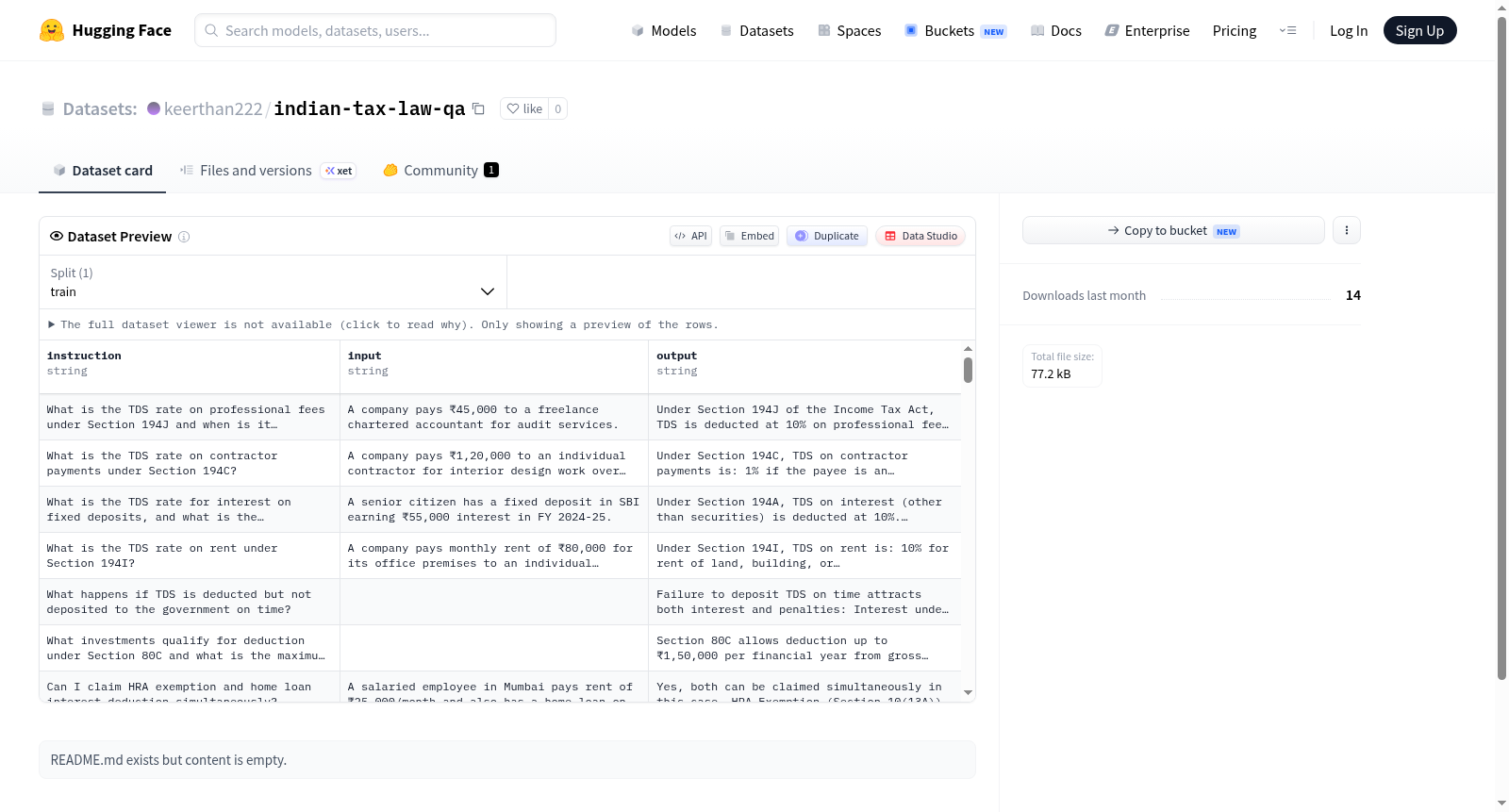Image resolution: width=1509 pixels, height=812 pixels.
Task: Select the input column header
Action: click(x=494, y=367)
